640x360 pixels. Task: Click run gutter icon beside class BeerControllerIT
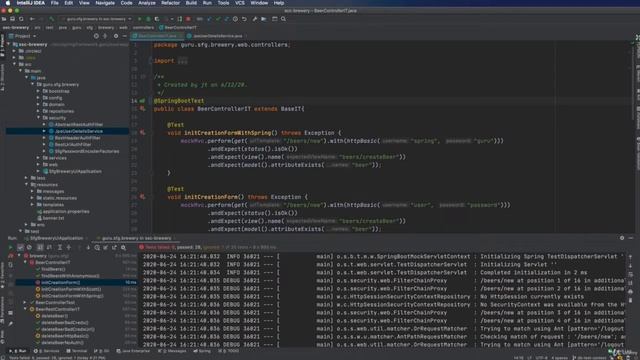[142, 109]
